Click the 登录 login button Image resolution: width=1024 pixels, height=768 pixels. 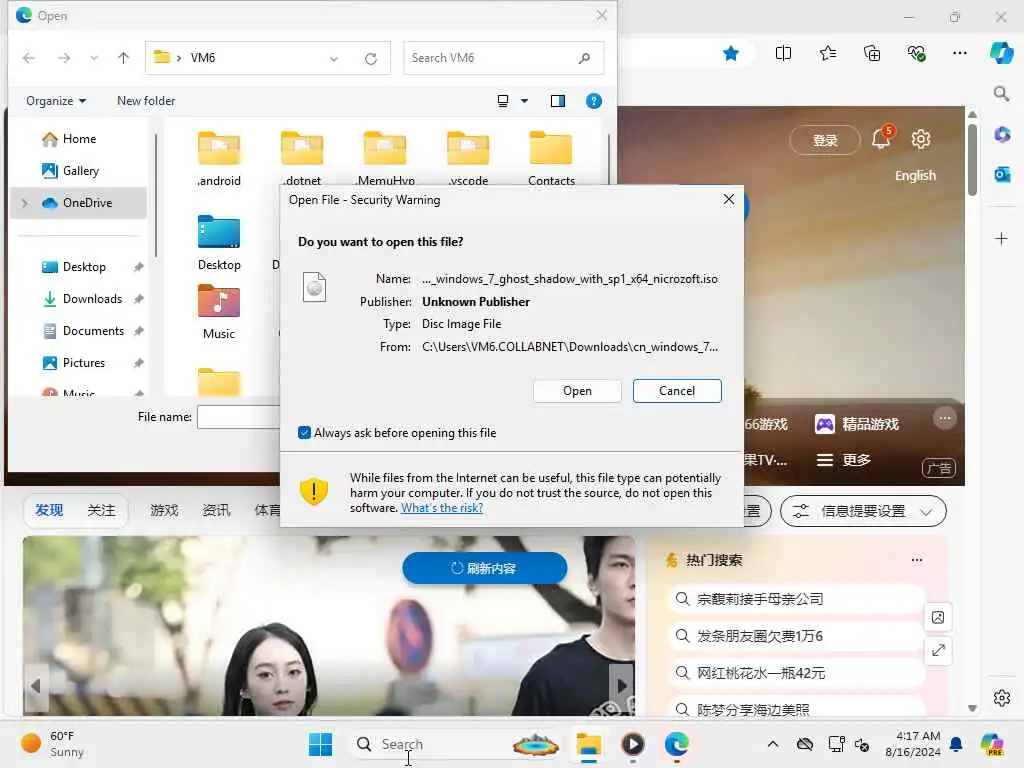tap(824, 140)
